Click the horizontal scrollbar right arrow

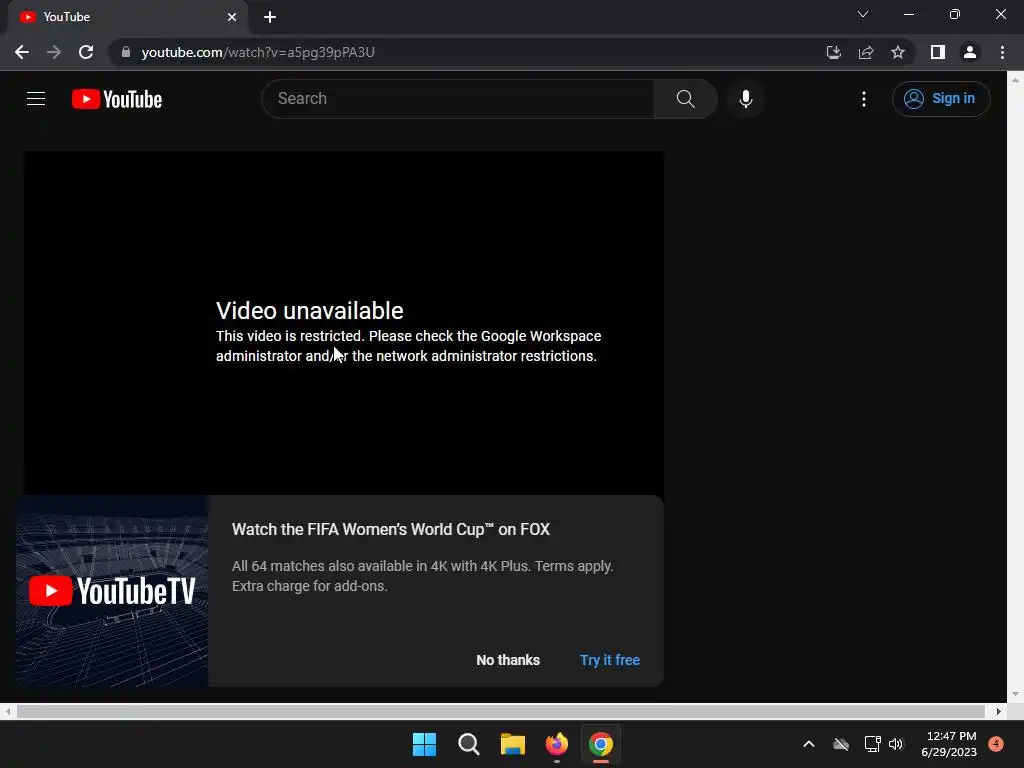[x=999, y=711]
